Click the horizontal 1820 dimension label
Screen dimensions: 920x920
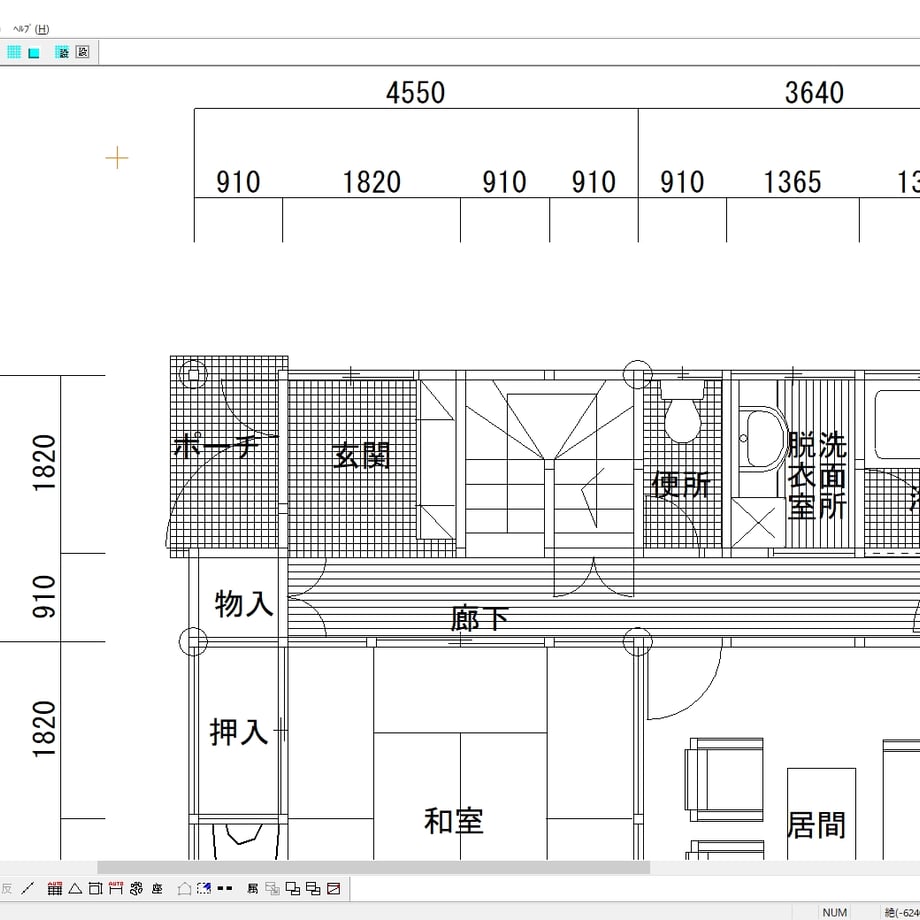pos(371,182)
